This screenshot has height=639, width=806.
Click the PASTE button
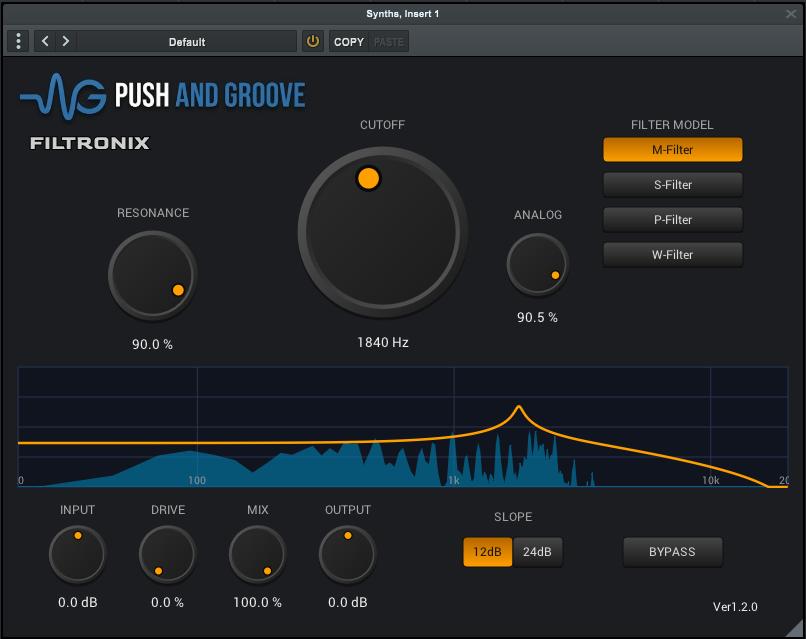tap(389, 42)
